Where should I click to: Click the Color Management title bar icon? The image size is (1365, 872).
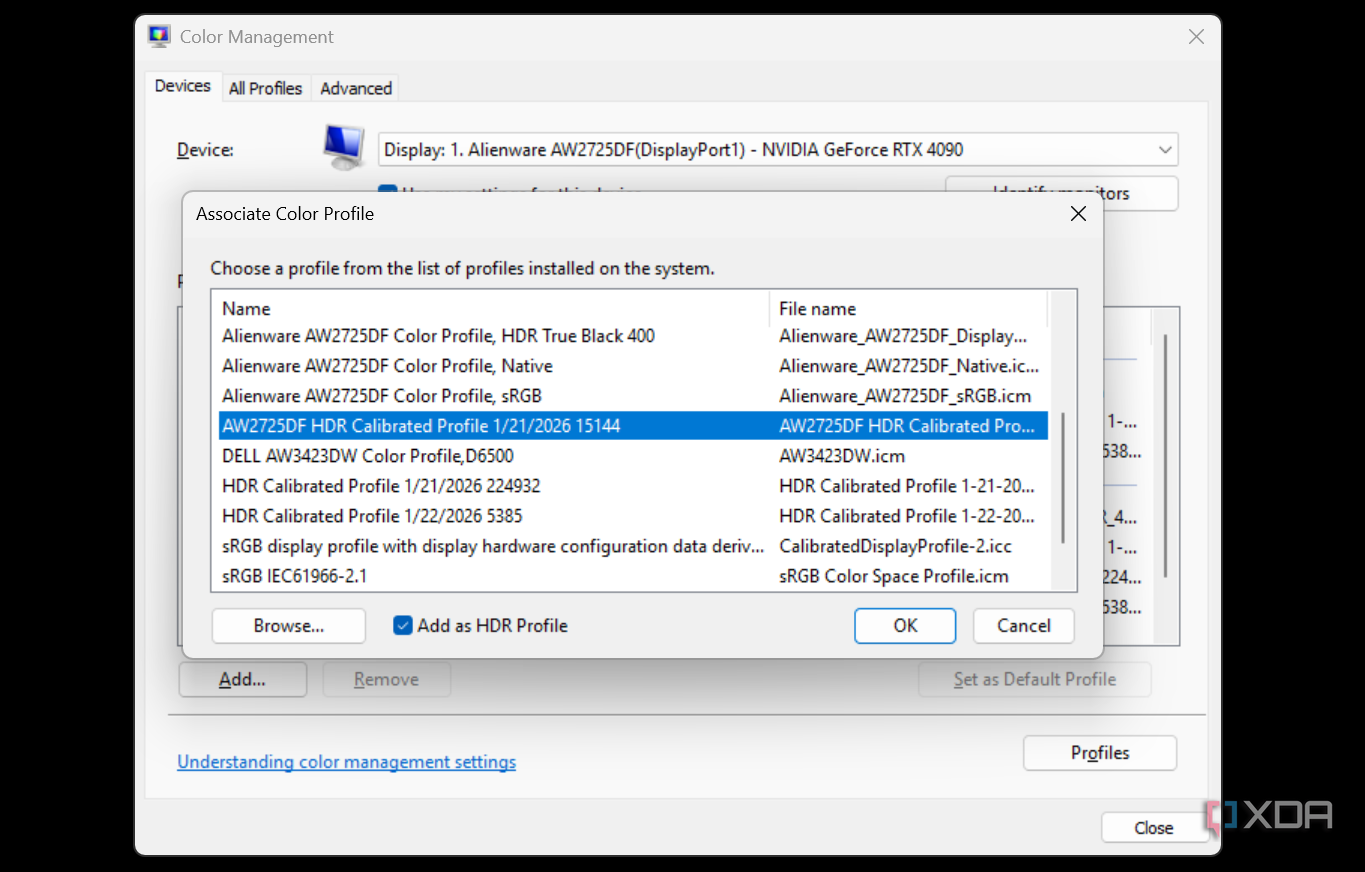(x=158, y=37)
